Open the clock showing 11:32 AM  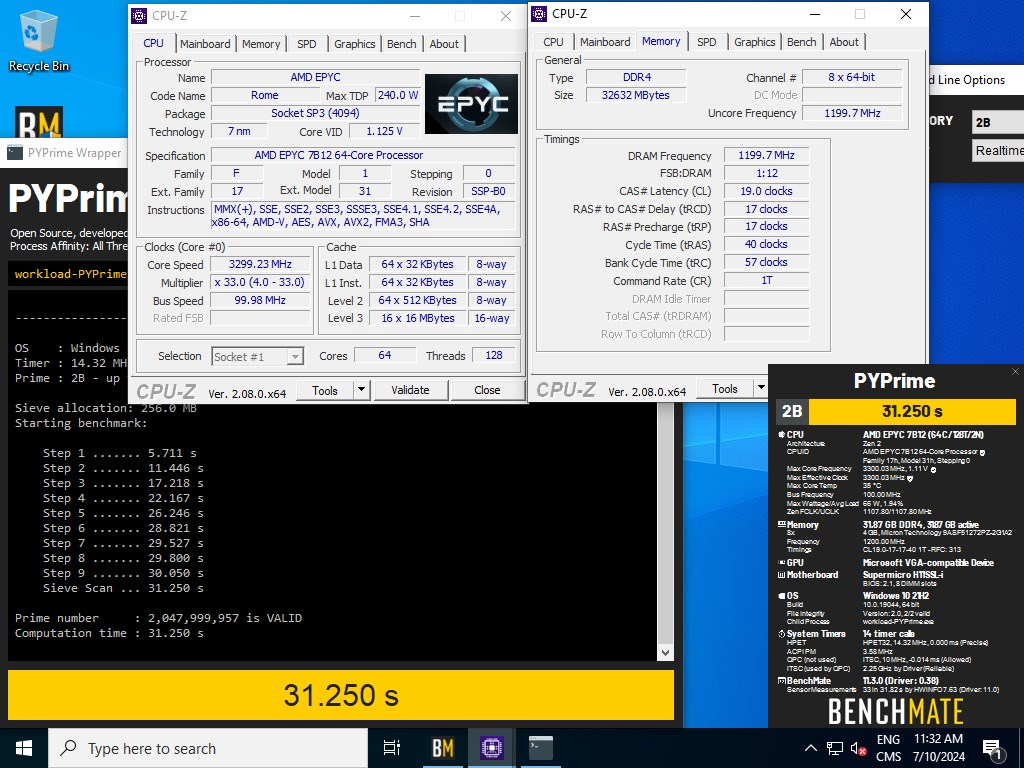(938, 748)
